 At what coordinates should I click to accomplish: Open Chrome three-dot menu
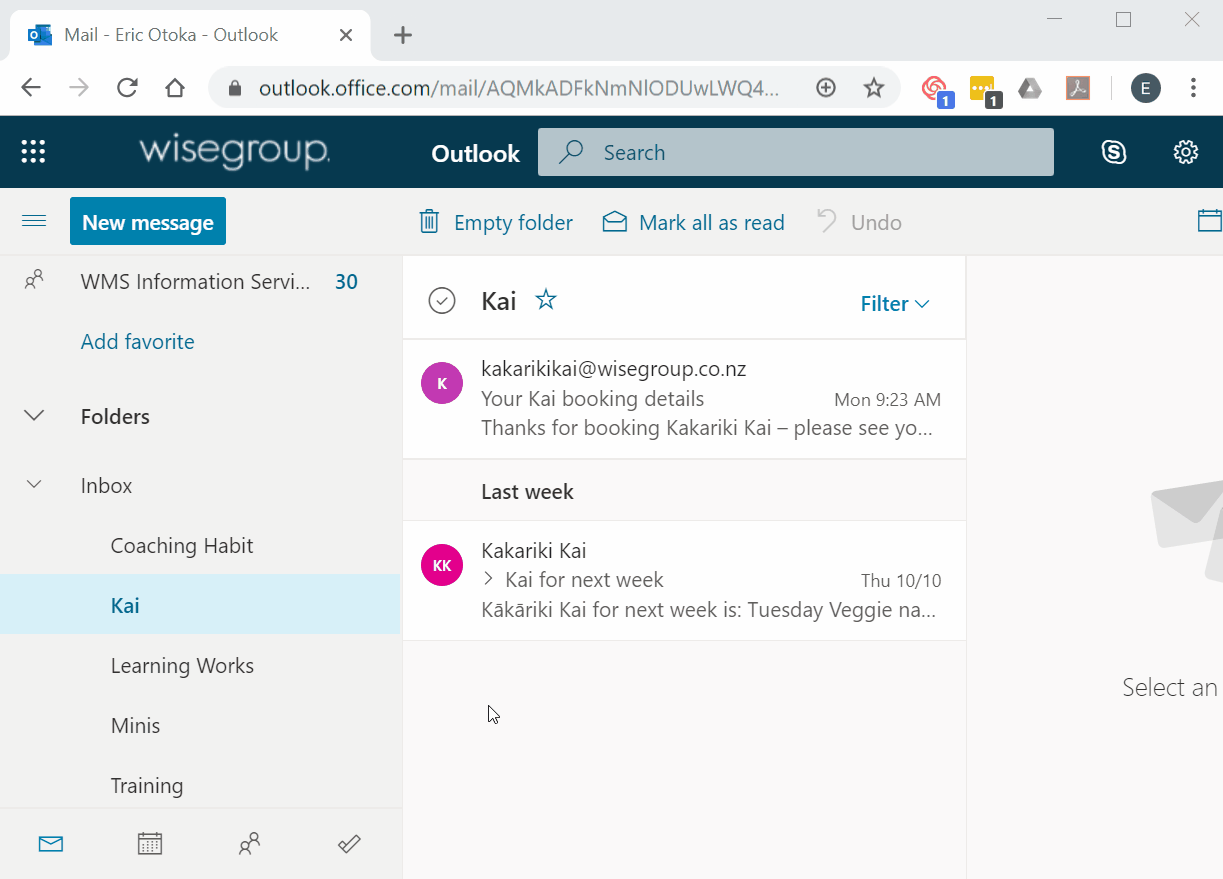1193,88
